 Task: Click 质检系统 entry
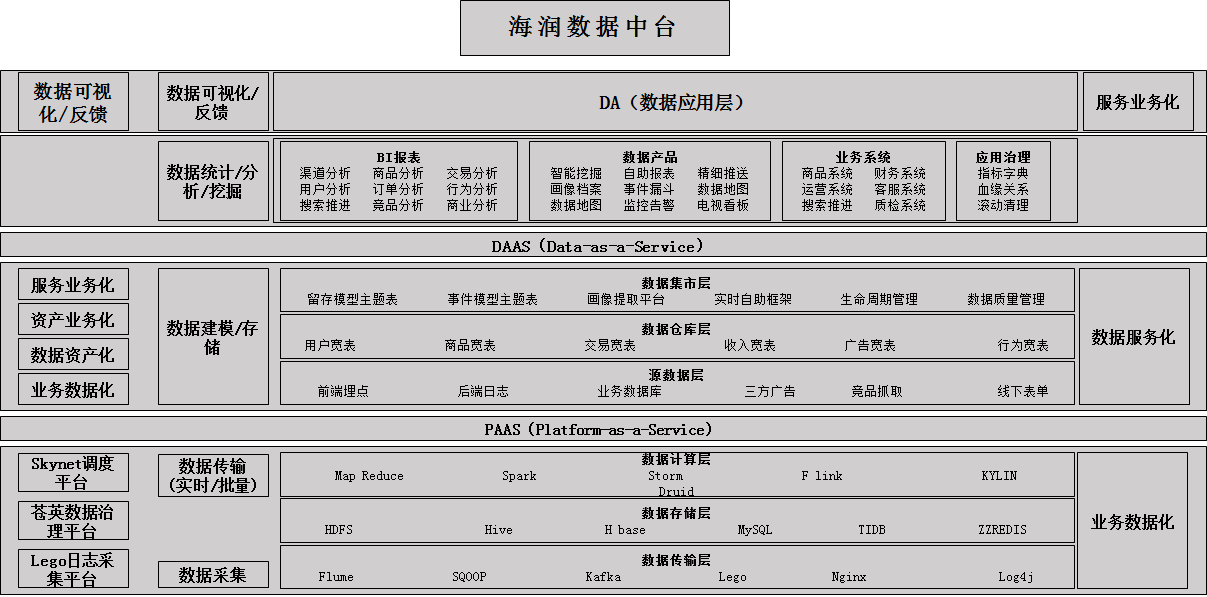coord(900,205)
